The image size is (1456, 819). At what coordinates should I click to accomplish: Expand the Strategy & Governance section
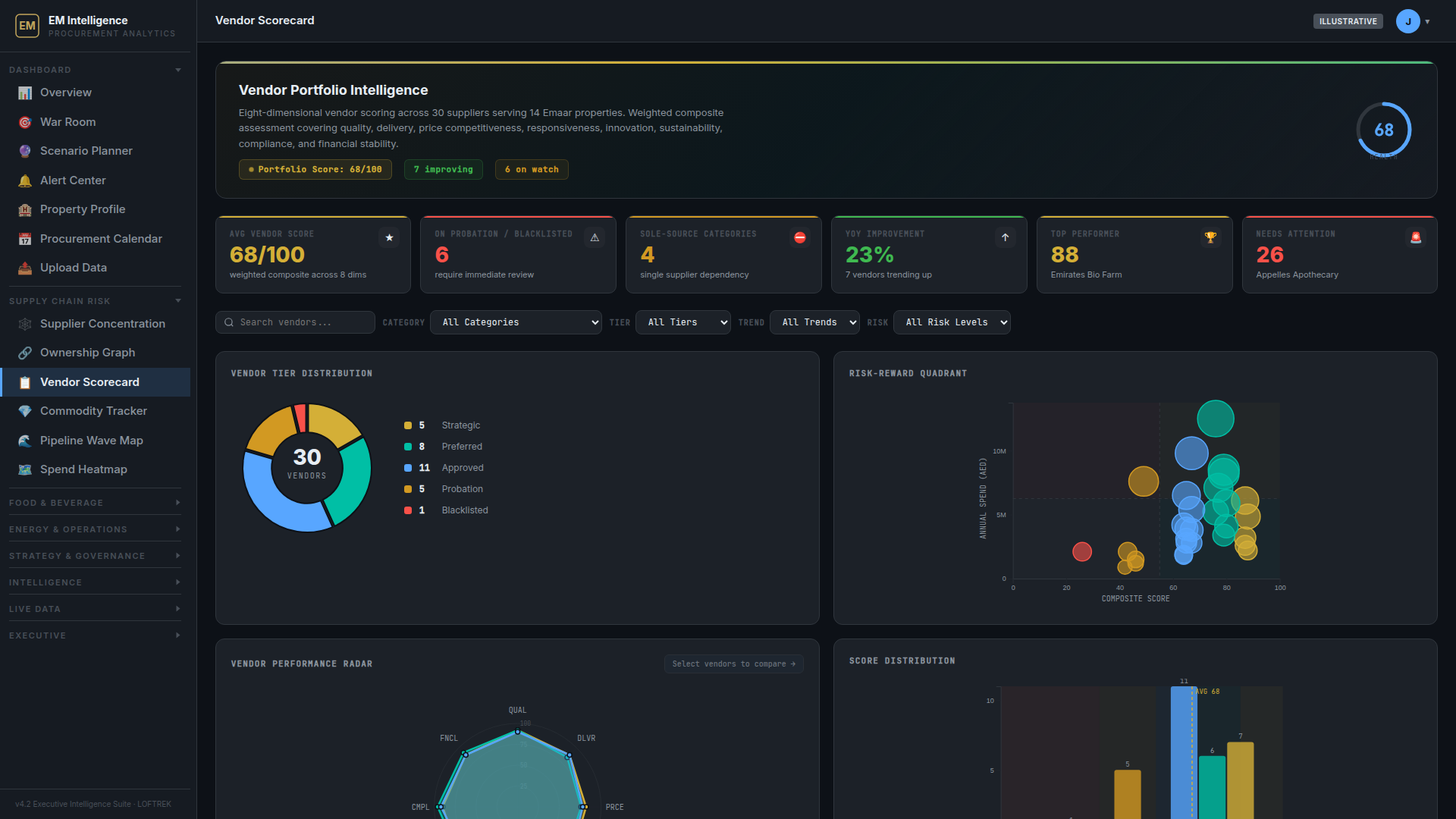[95, 556]
